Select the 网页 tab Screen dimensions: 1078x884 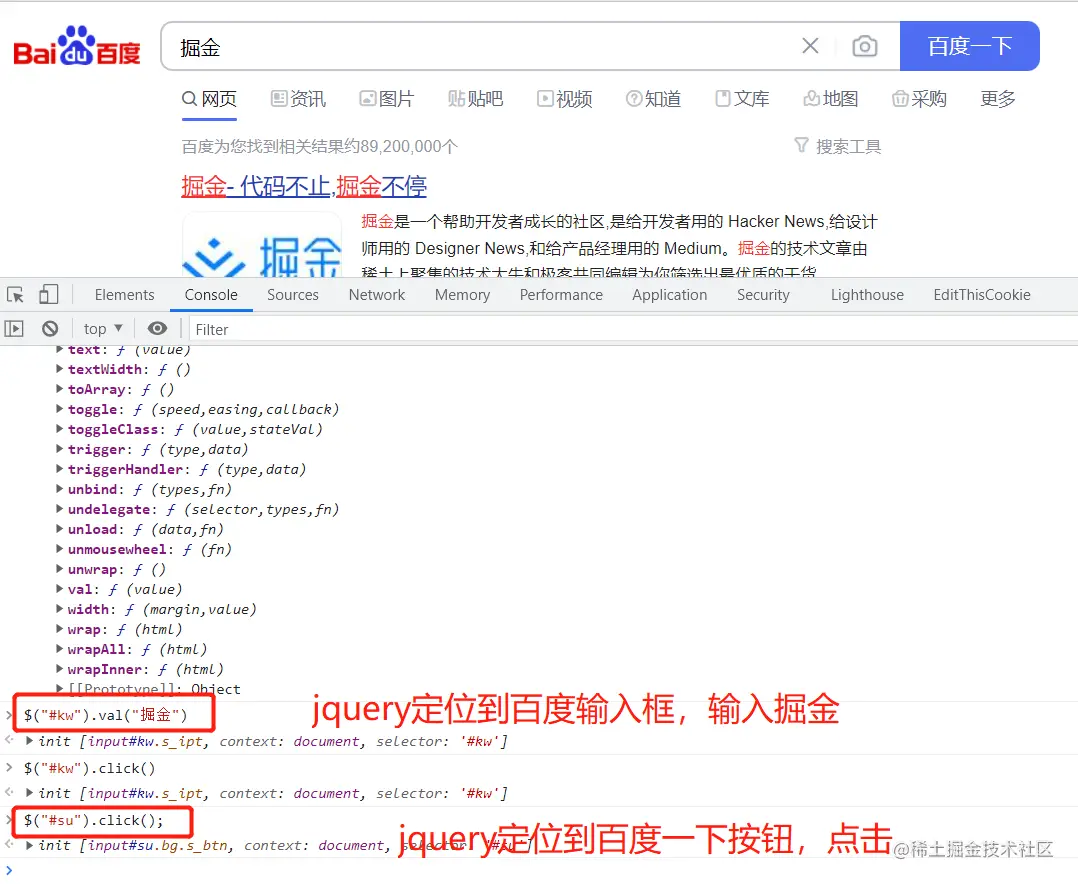pyautogui.click(x=209, y=99)
